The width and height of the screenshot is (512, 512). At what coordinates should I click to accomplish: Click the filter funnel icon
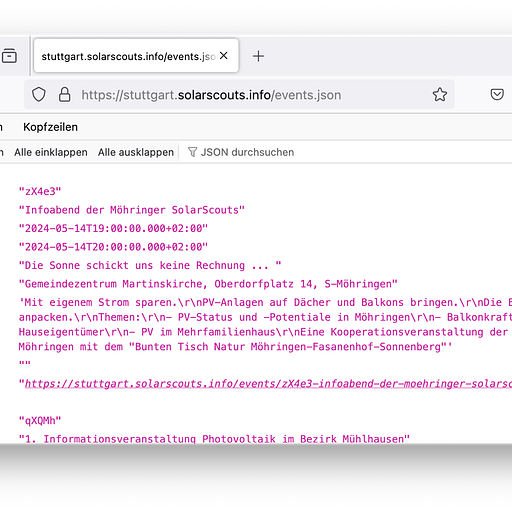[x=192, y=152]
